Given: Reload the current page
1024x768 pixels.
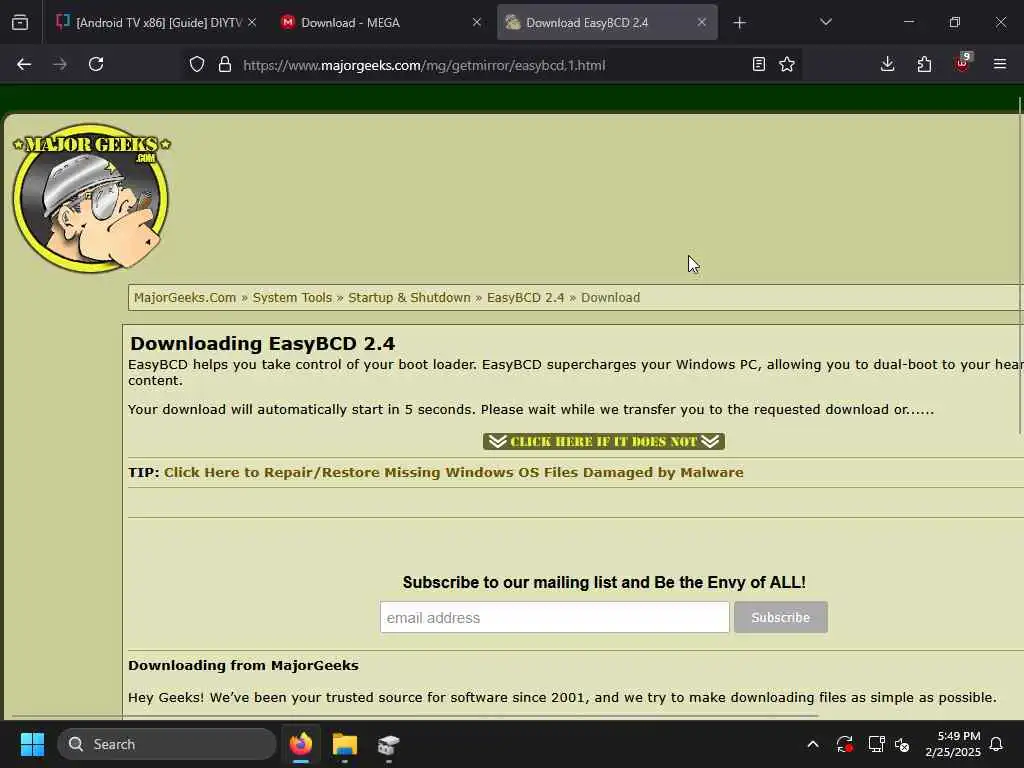Looking at the screenshot, I should 96,64.
